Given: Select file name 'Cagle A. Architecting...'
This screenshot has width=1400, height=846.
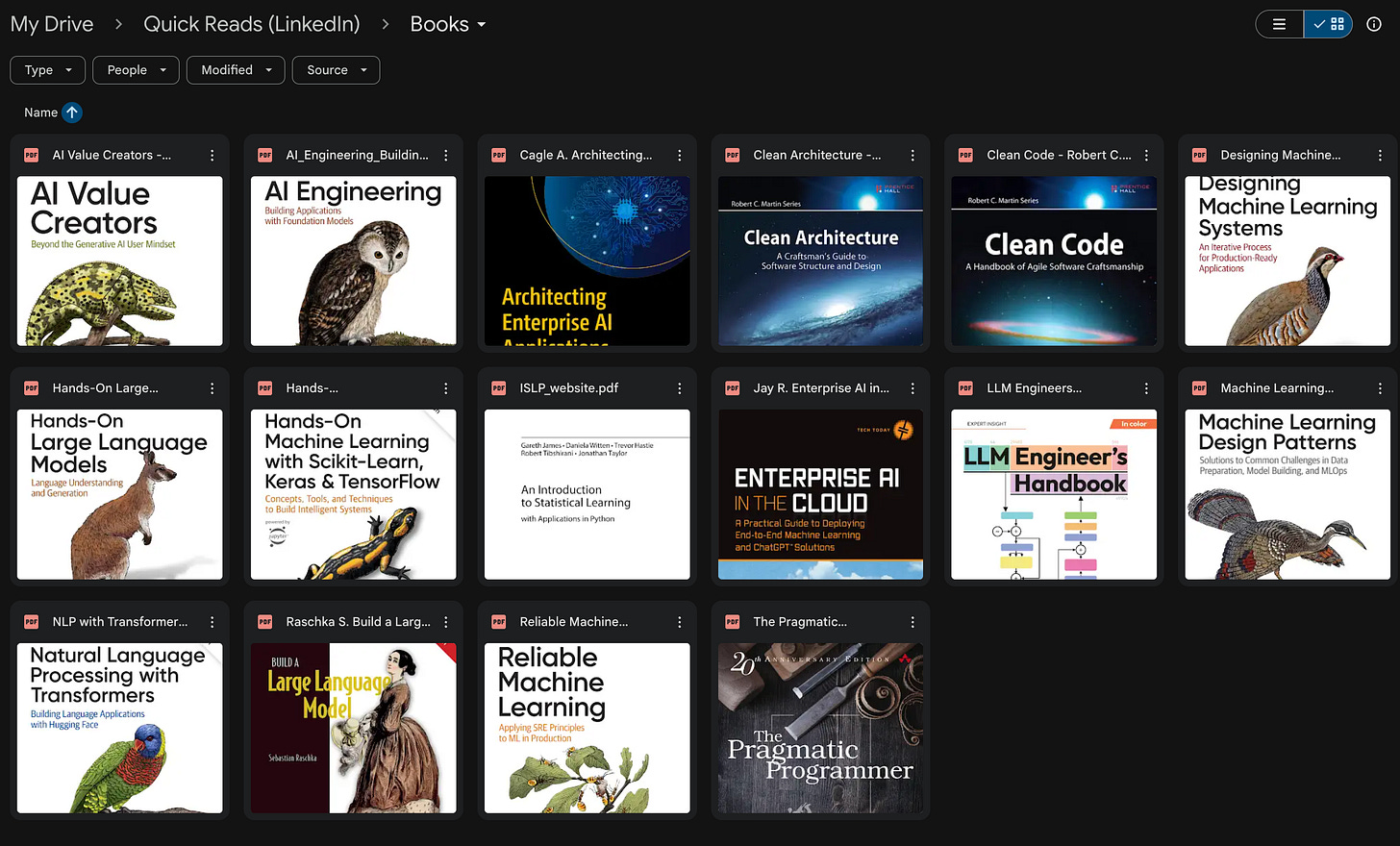Looking at the screenshot, I should [586, 155].
